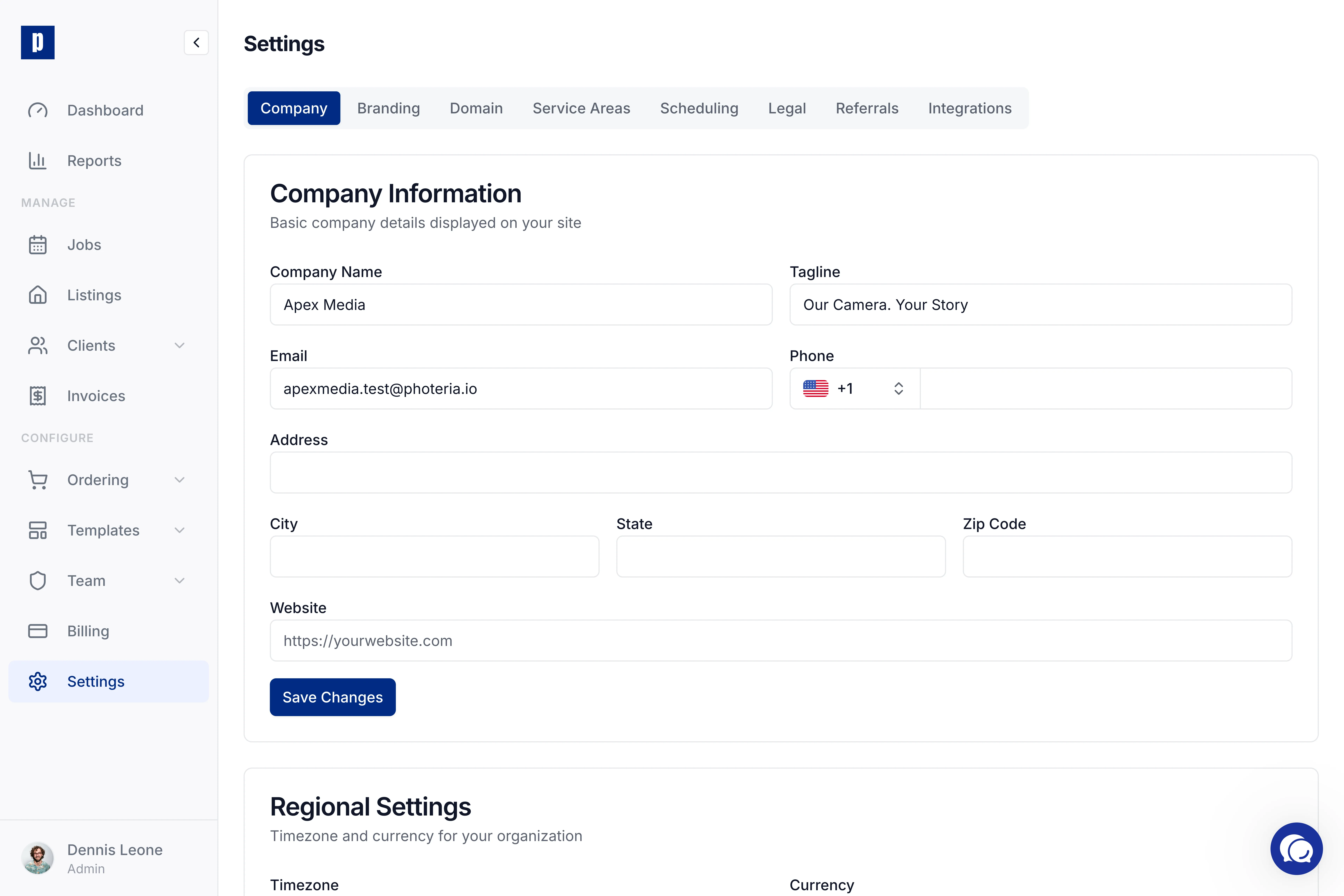Viewport: 1344px width, 896px height.
Task: Click the Email input field
Action: 521,388
